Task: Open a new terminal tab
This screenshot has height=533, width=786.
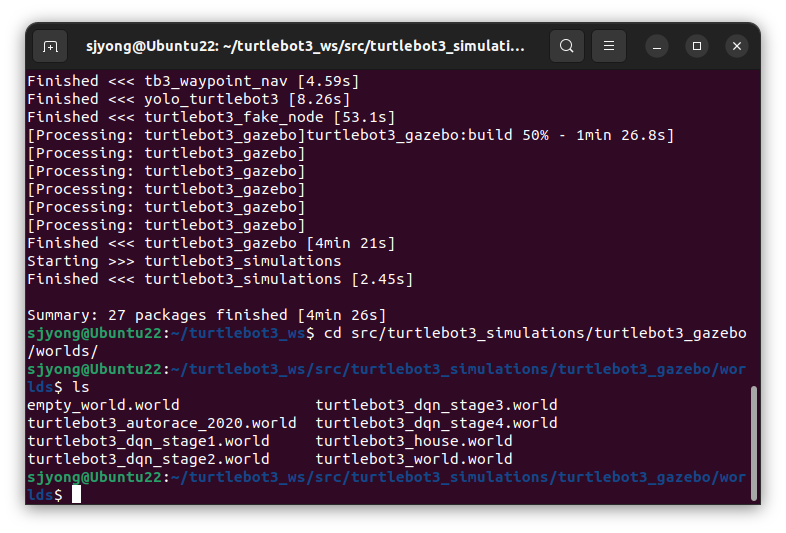Action: tap(50, 46)
